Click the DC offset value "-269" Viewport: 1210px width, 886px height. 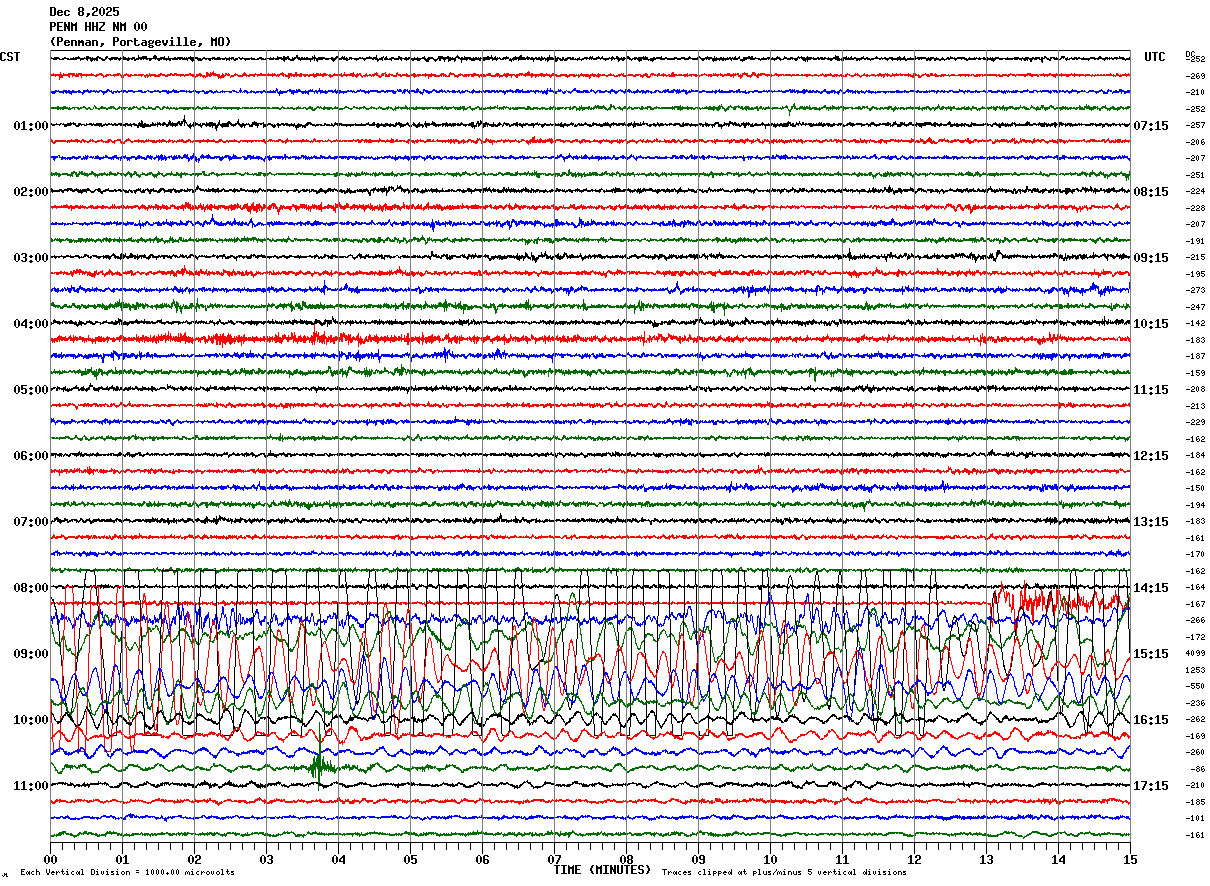coord(1195,76)
